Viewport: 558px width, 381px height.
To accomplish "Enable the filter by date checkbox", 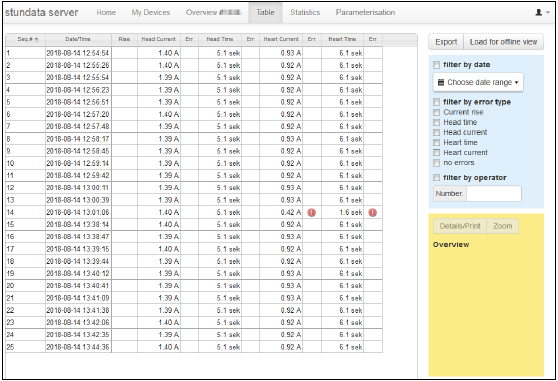I will pyautogui.click(x=437, y=65).
